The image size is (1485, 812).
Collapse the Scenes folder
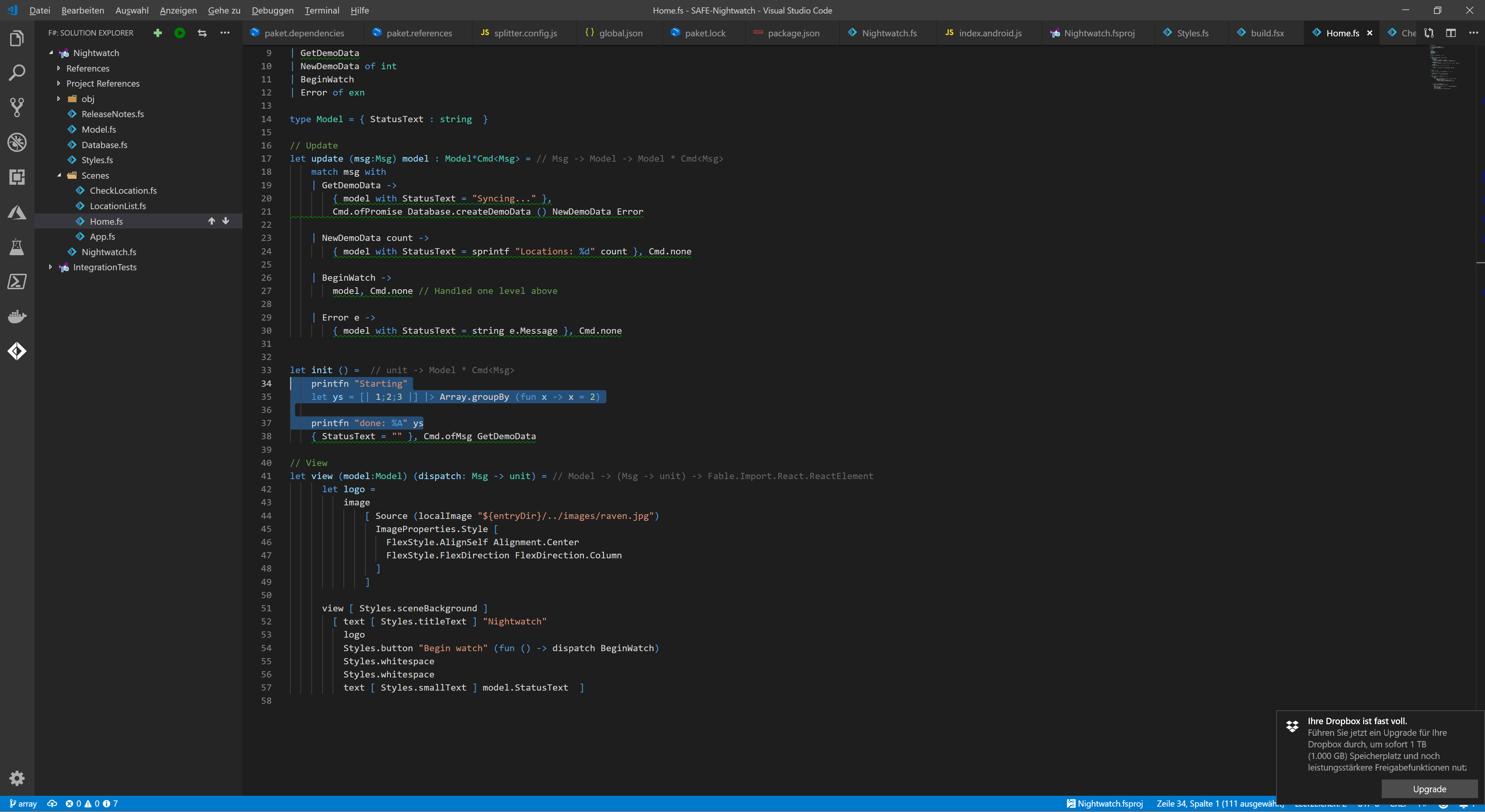(x=60, y=175)
